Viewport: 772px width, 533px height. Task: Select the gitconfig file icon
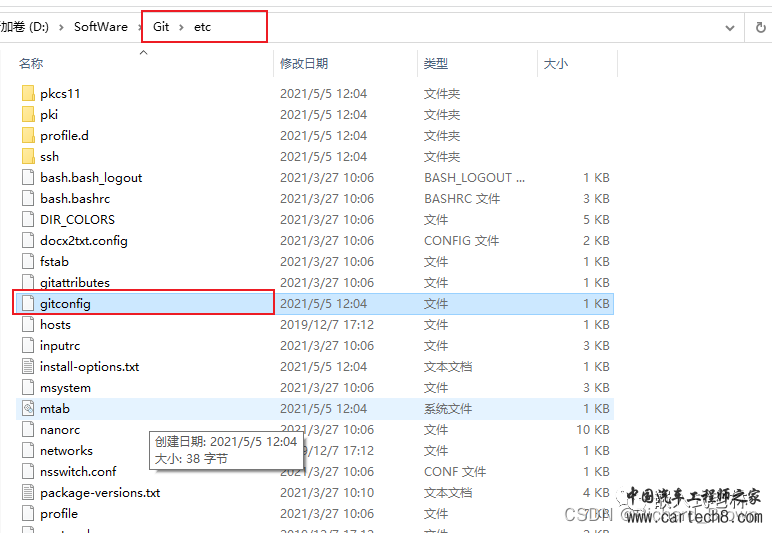coord(28,304)
